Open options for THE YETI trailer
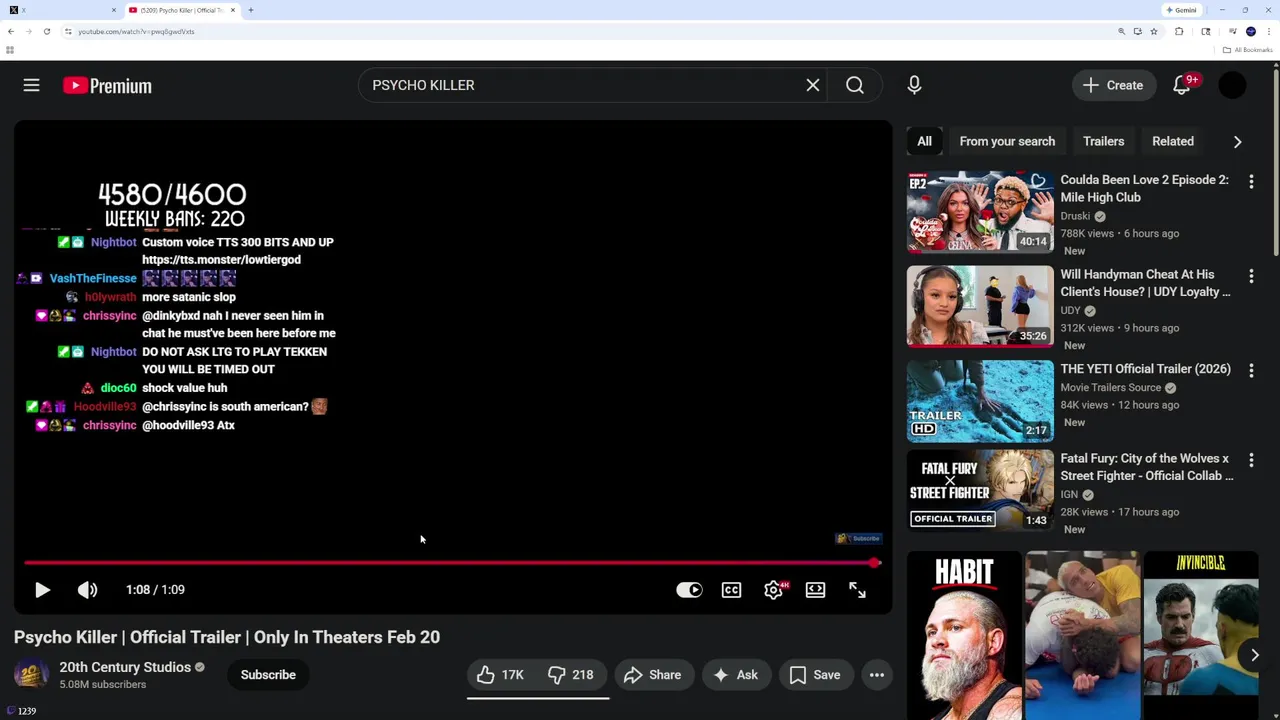1280x720 pixels. coord(1251,370)
